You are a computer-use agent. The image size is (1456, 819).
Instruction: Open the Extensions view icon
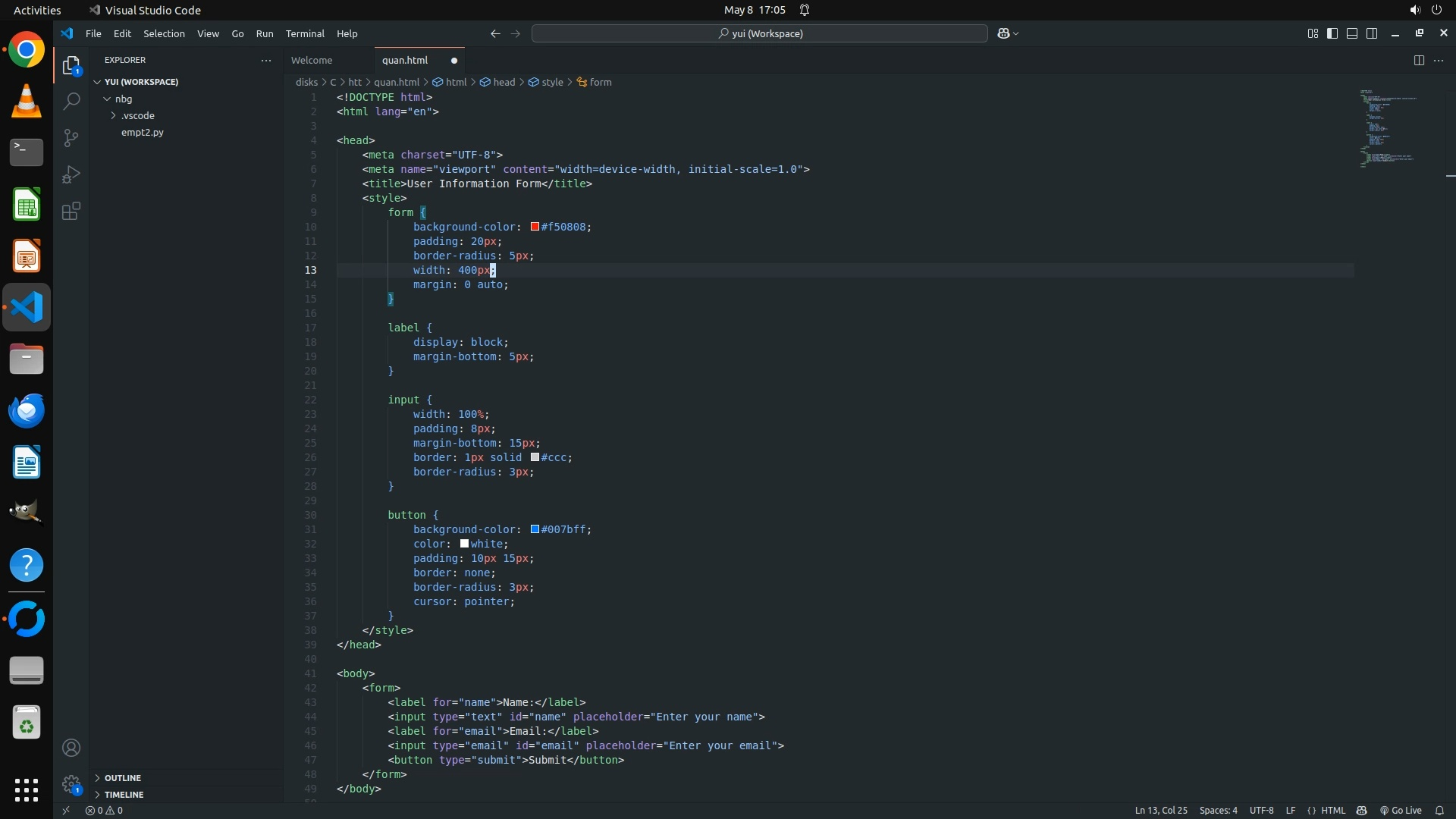71,211
